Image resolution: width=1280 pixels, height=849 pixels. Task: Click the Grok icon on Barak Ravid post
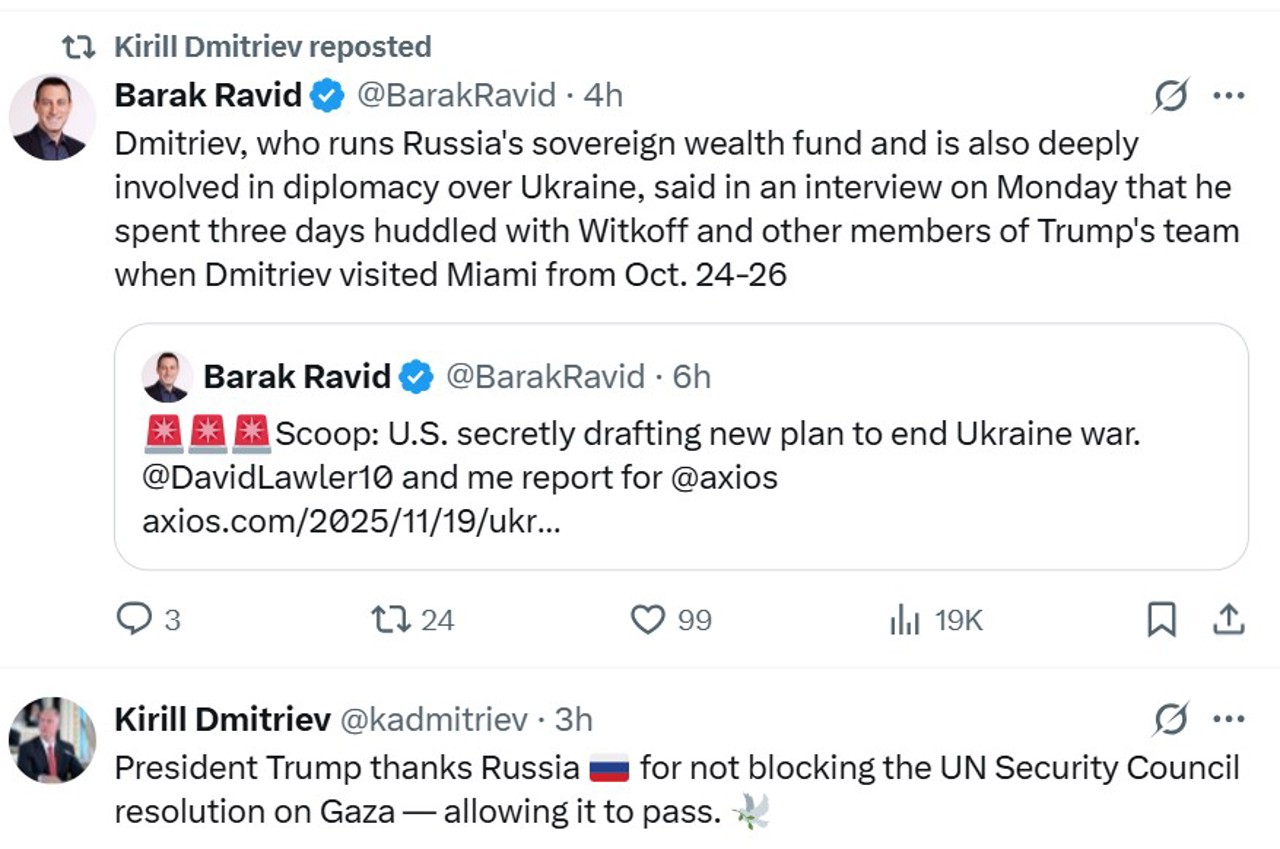[1170, 96]
